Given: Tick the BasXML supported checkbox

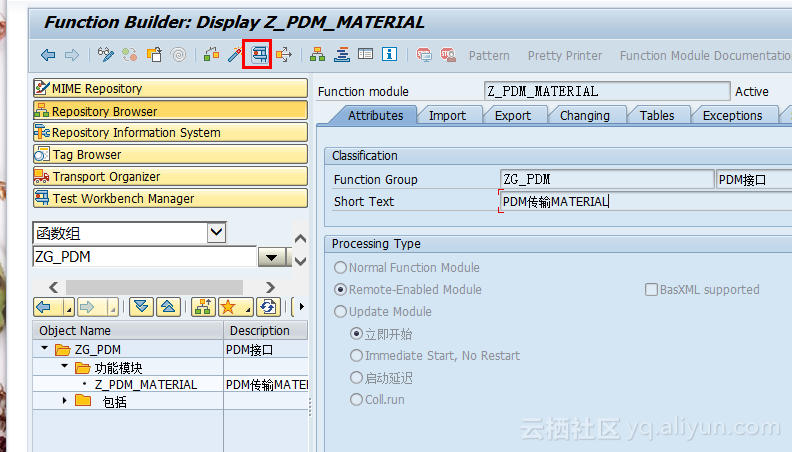Looking at the screenshot, I should pyautogui.click(x=652, y=289).
